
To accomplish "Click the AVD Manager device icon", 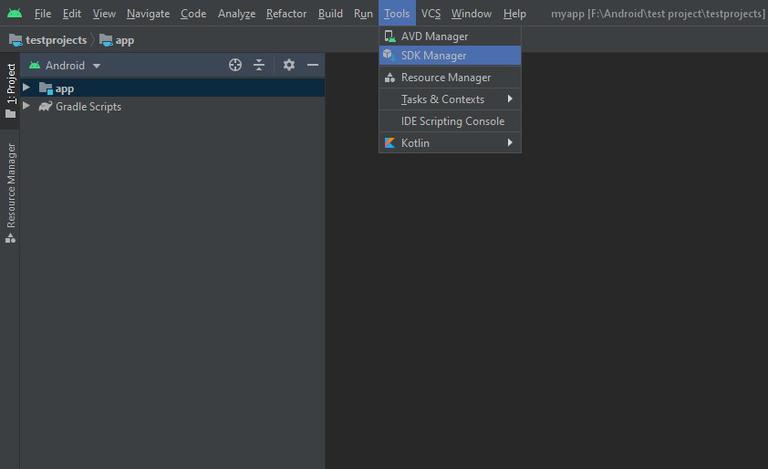I will point(390,36).
